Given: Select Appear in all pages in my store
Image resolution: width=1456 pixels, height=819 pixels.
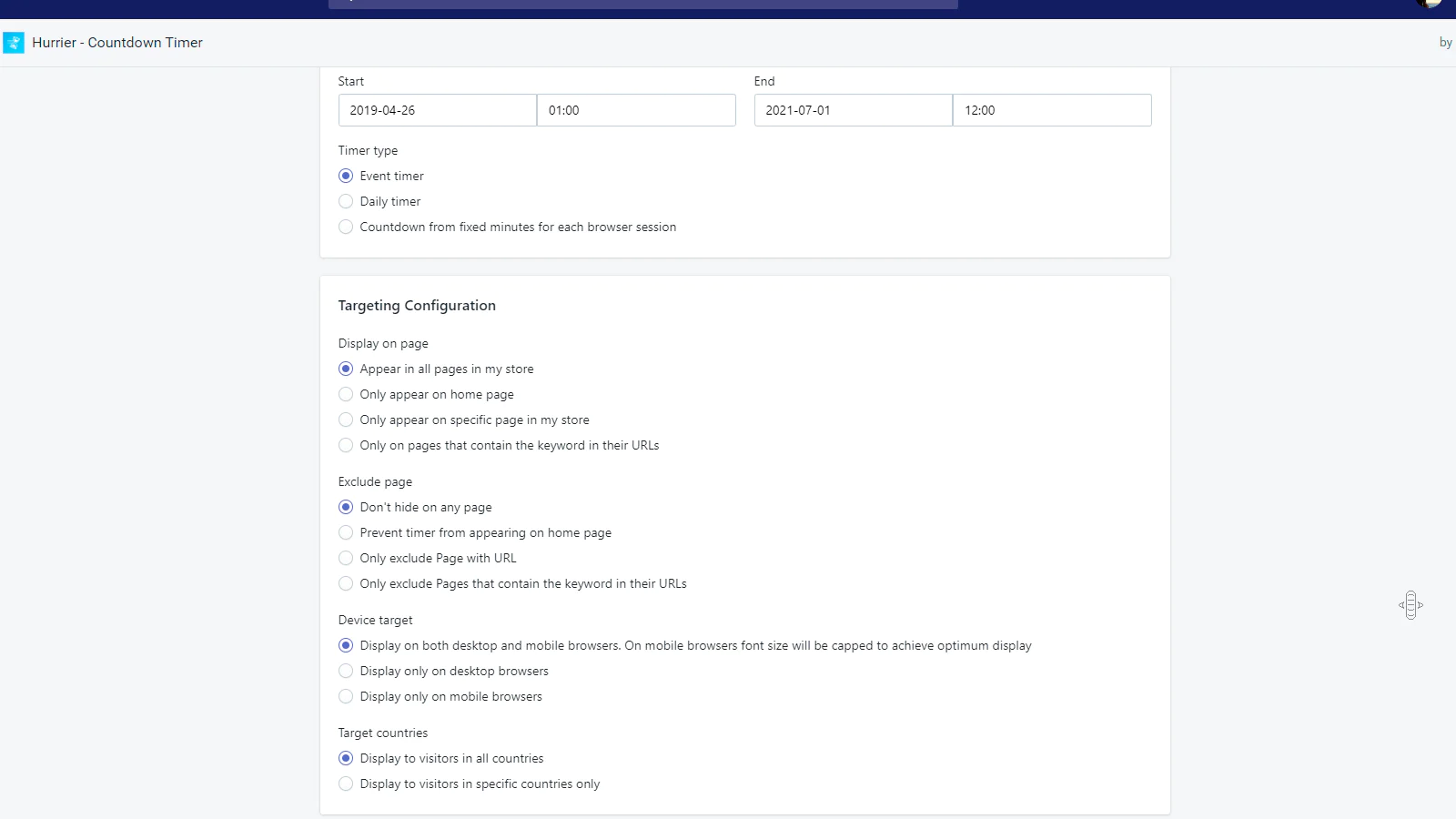Looking at the screenshot, I should [x=346, y=369].
